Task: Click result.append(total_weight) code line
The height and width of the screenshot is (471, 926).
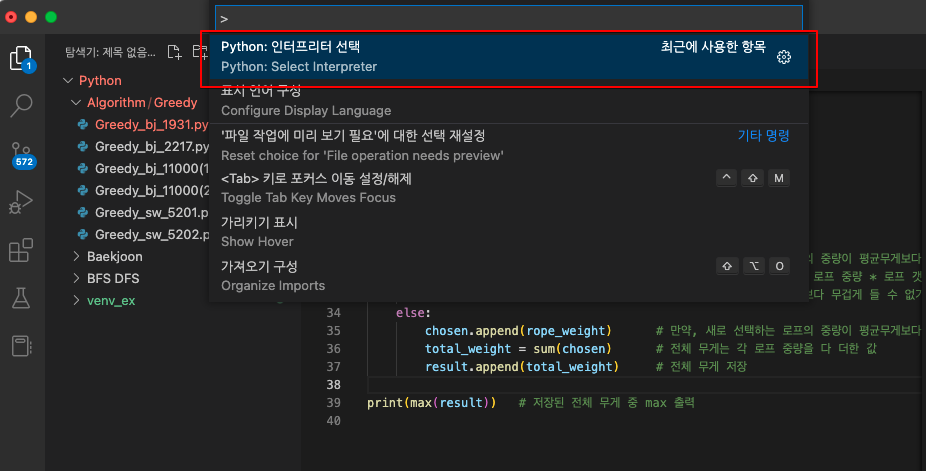Action: click(x=521, y=367)
